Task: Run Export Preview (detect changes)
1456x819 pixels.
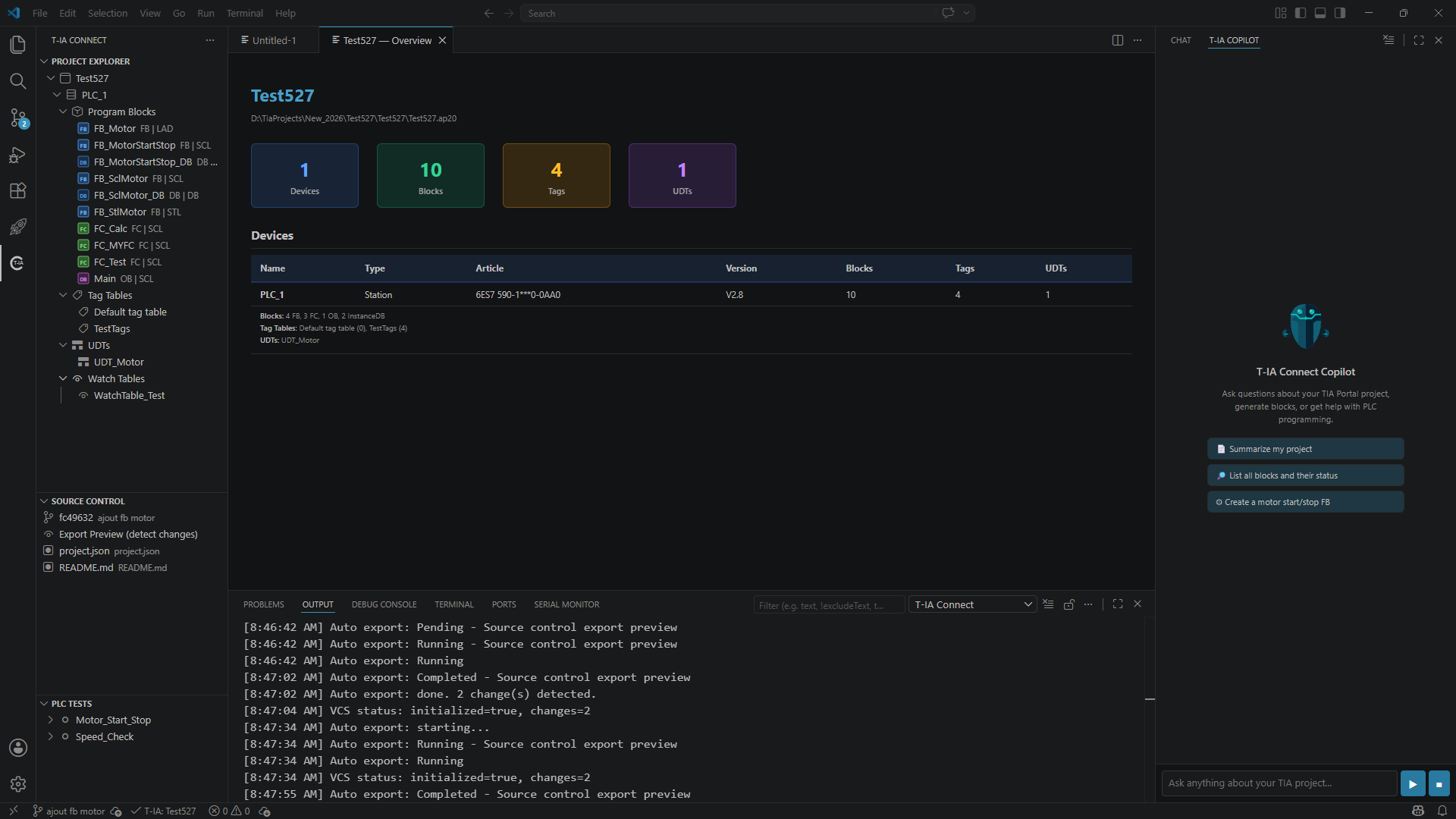Action: coord(128,534)
